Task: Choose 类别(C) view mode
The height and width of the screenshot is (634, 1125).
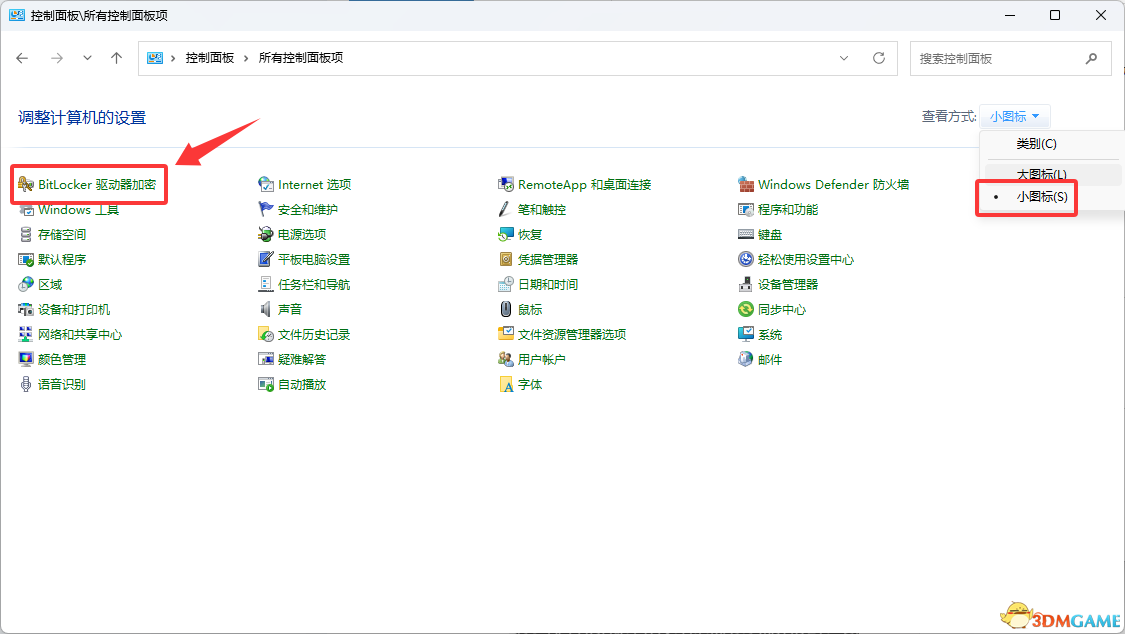Action: coord(1036,144)
